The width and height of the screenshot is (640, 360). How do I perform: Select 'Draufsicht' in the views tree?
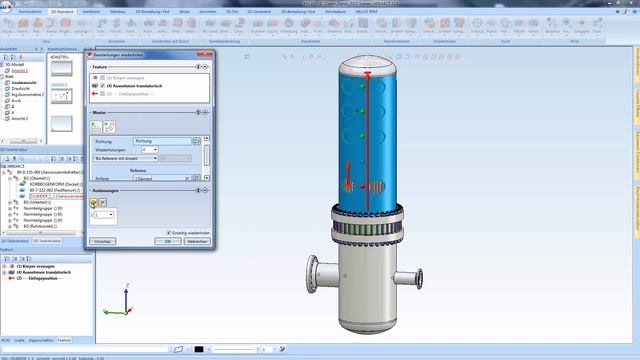(20, 89)
